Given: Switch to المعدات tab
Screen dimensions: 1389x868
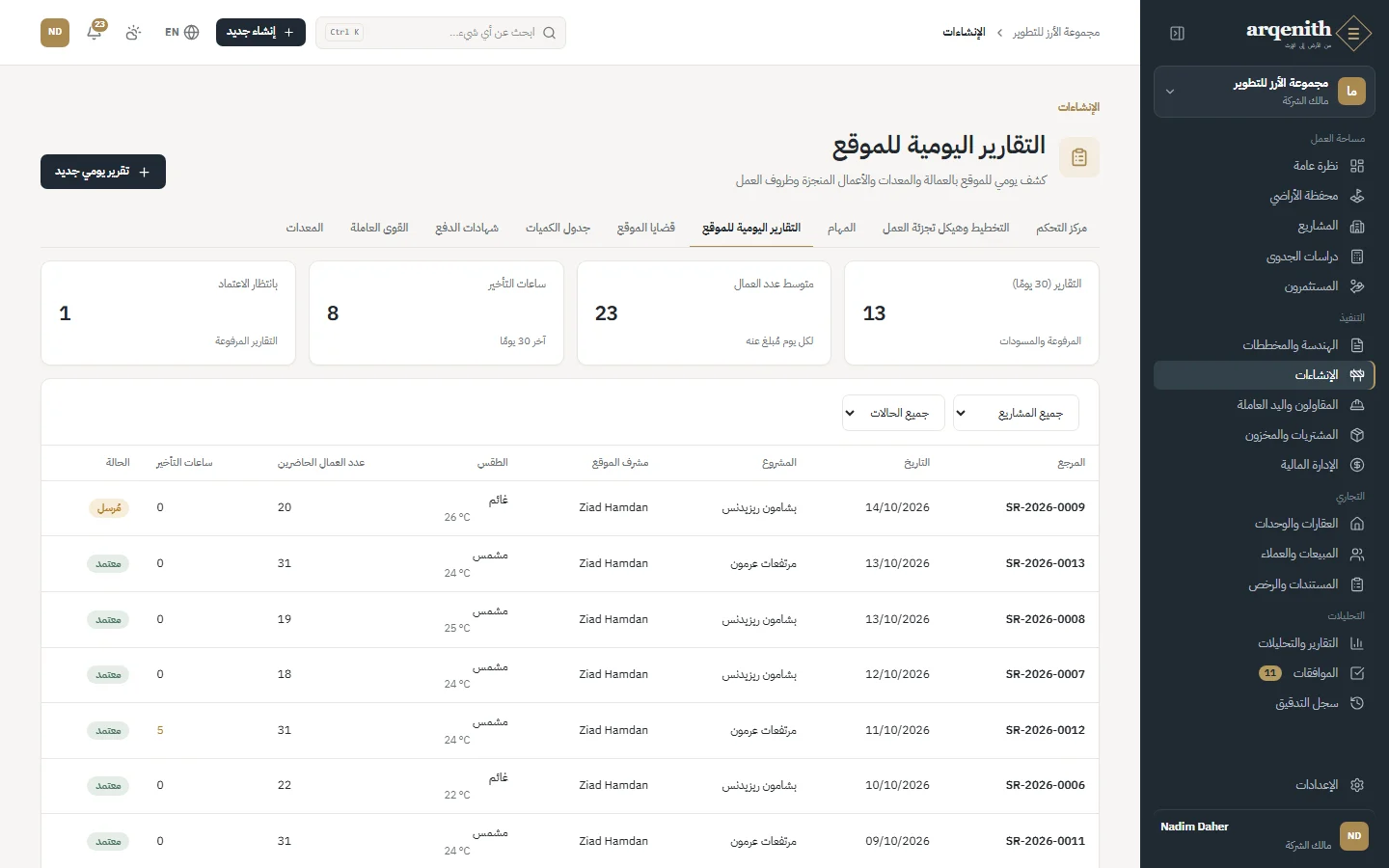Looking at the screenshot, I should click(x=305, y=228).
